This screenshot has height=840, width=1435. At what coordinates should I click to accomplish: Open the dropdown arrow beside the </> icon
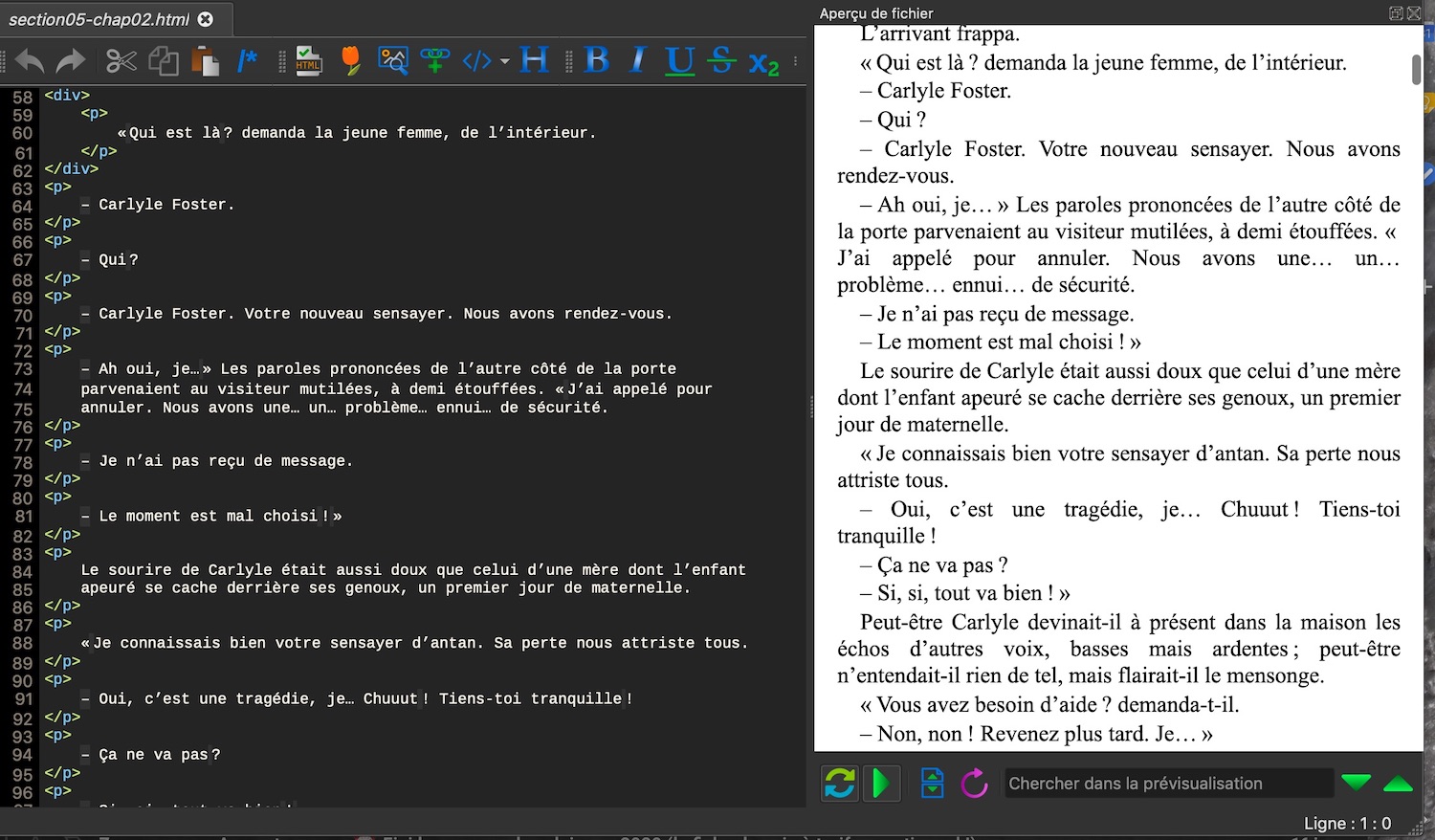click(503, 62)
